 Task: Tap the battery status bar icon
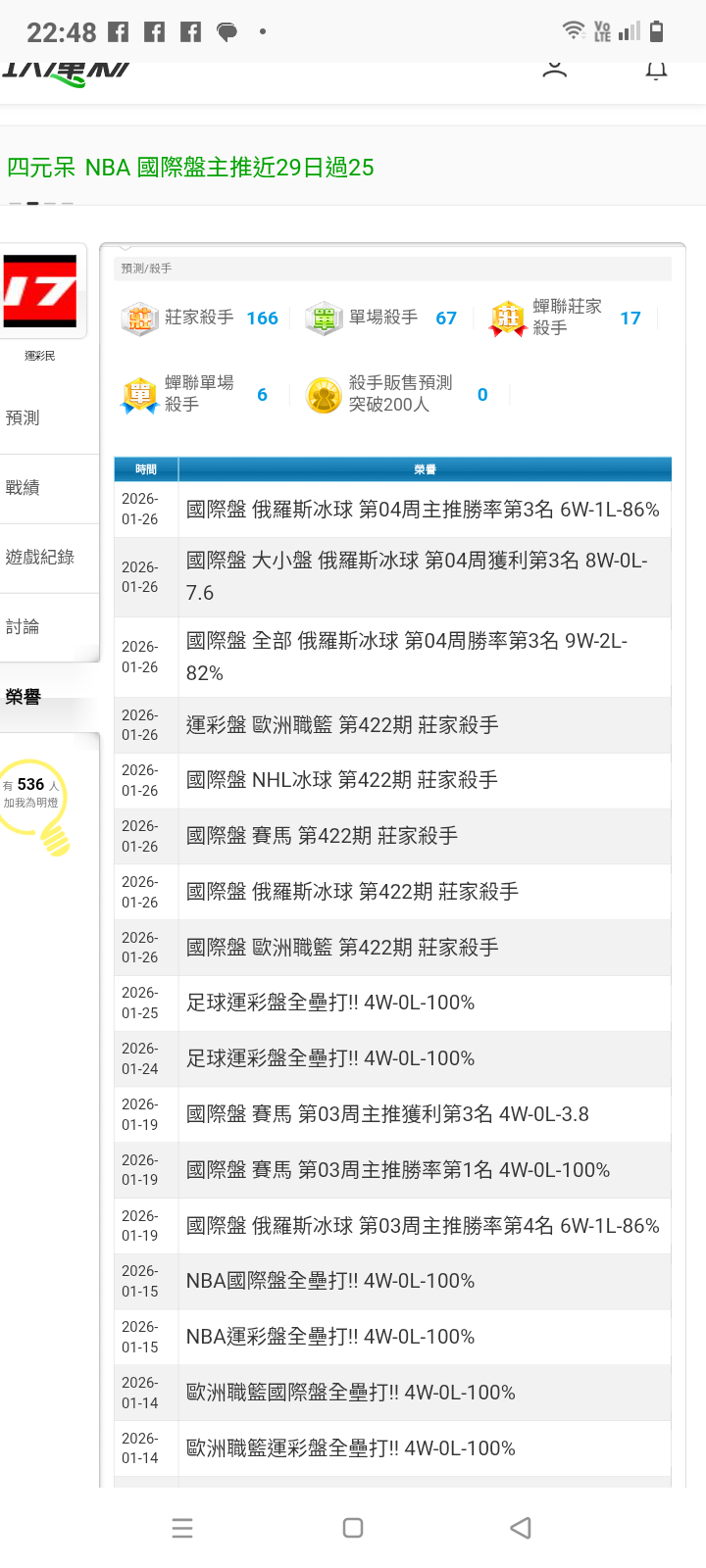click(x=657, y=30)
